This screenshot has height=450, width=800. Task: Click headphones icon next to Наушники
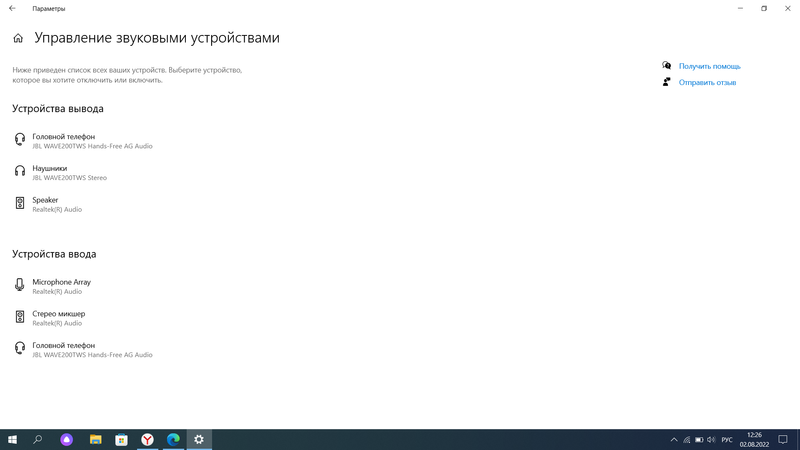click(20, 171)
